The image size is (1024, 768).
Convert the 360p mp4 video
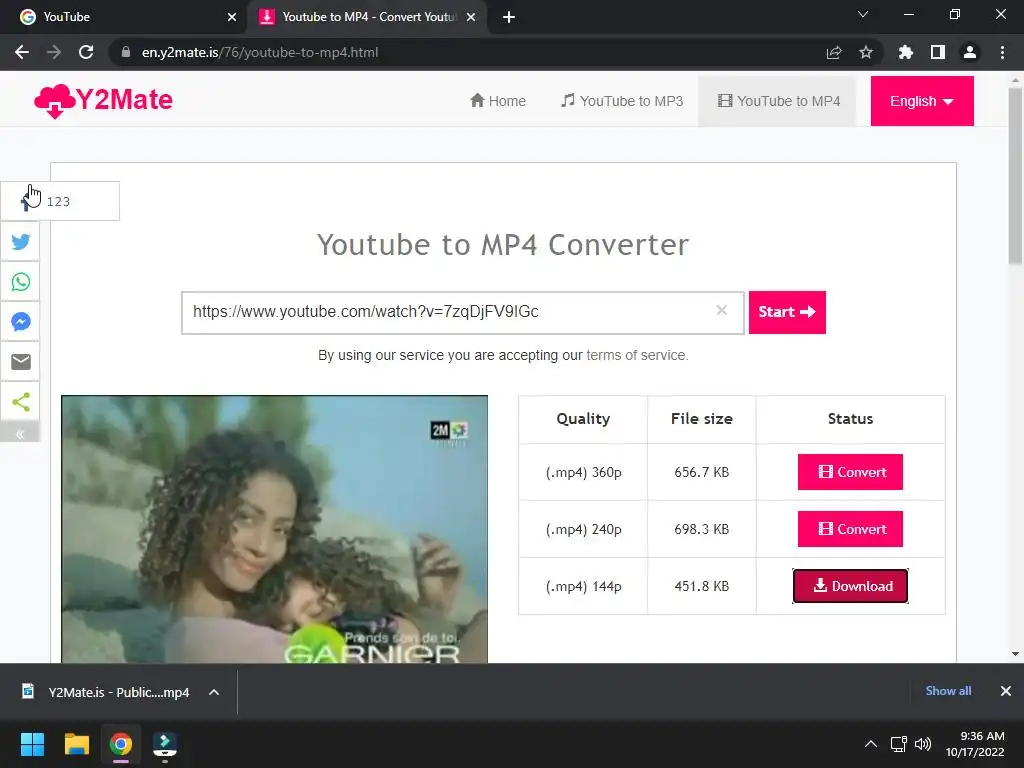click(850, 472)
